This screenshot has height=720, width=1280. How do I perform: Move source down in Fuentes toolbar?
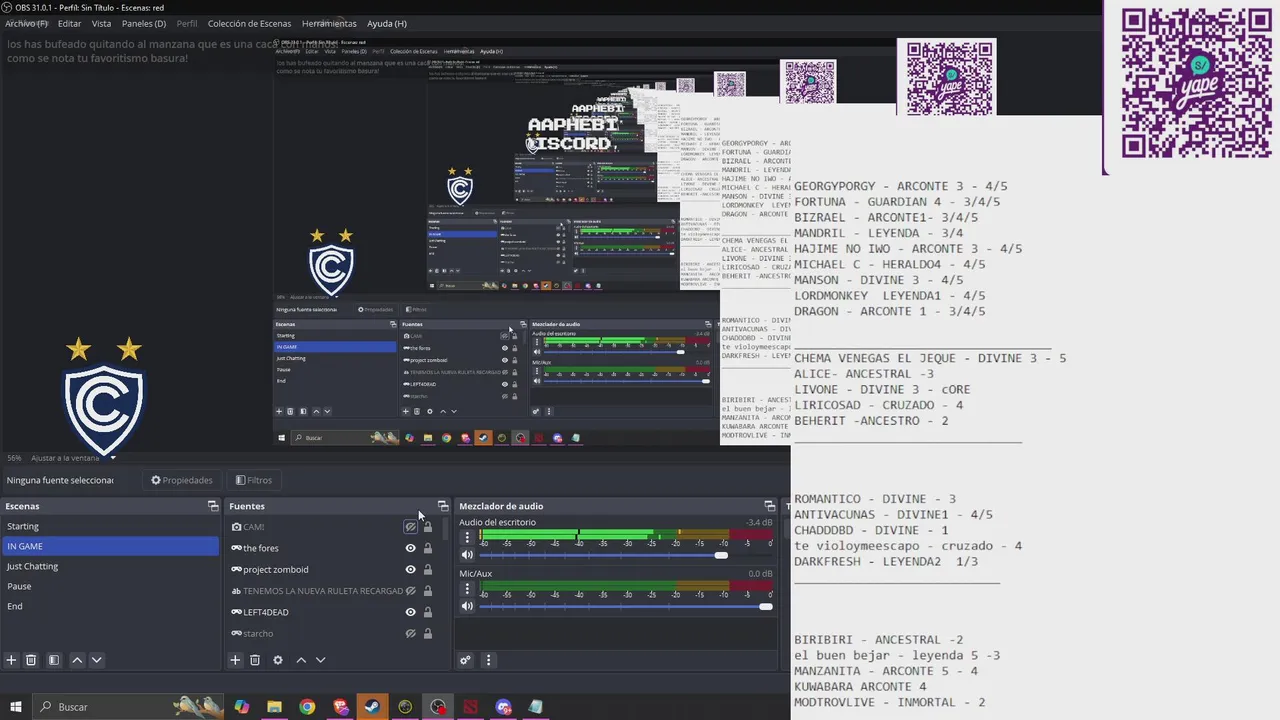pyautogui.click(x=321, y=660)
